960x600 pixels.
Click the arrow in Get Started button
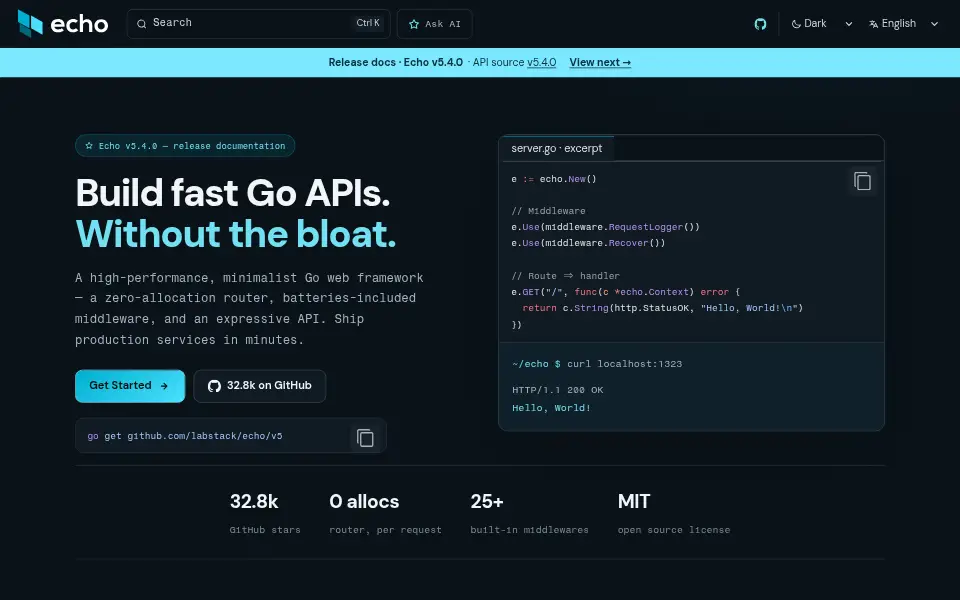164,386
